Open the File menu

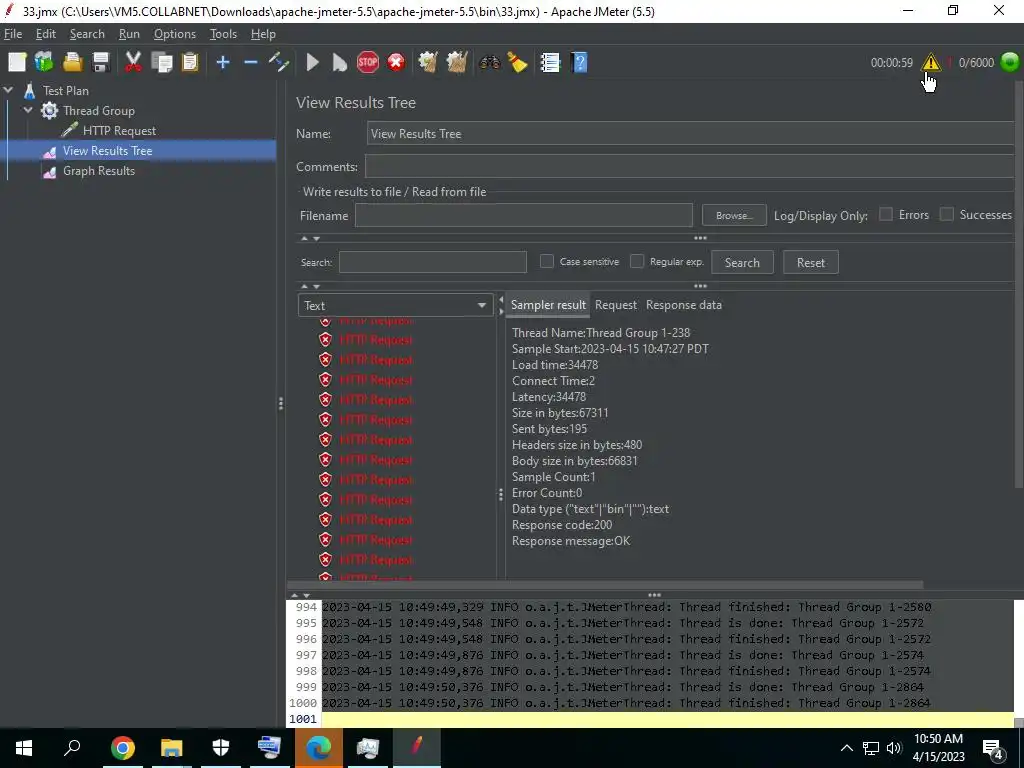click(x=12, y=34)
